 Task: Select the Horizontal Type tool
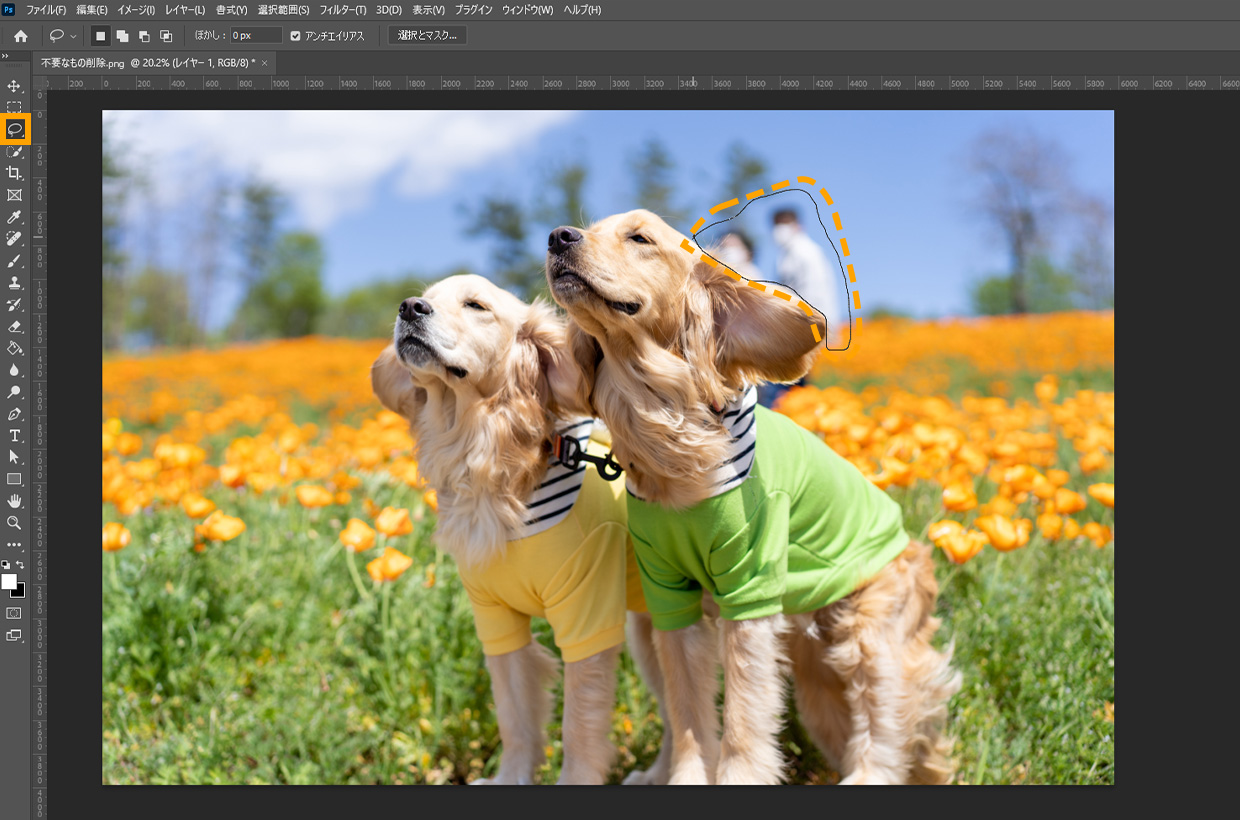(14, 435)
